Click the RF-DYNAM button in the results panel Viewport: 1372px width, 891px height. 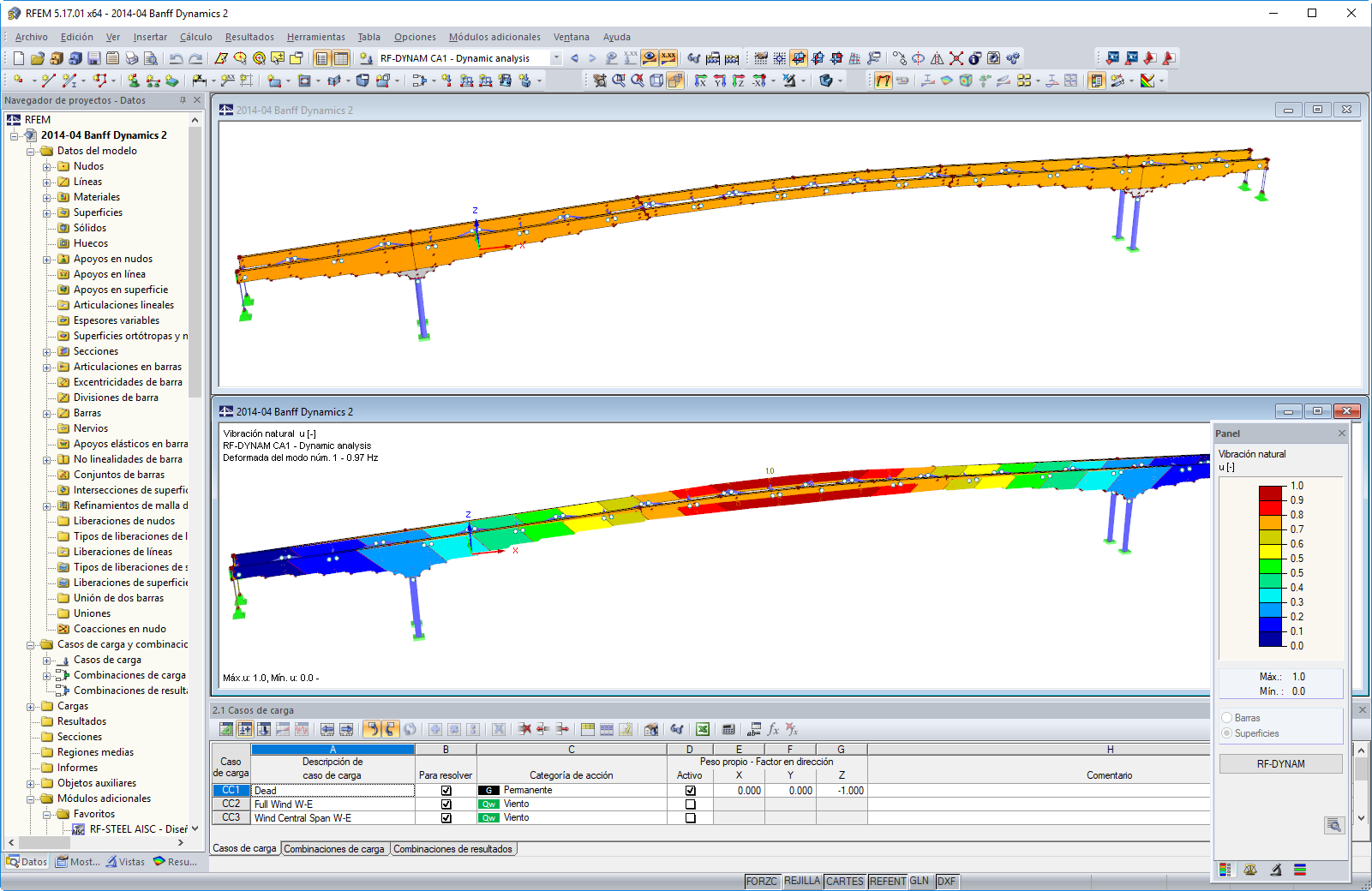point(1280,762)
